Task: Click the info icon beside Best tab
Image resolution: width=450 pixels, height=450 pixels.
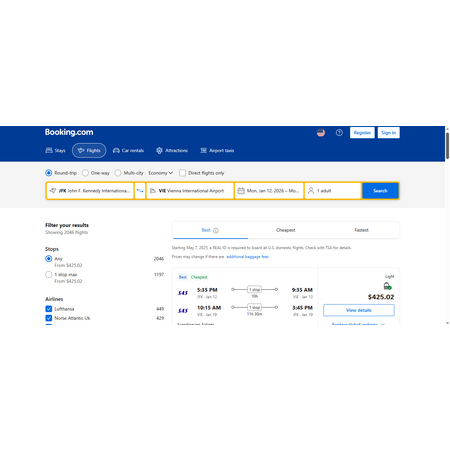Action: [216, 230]
